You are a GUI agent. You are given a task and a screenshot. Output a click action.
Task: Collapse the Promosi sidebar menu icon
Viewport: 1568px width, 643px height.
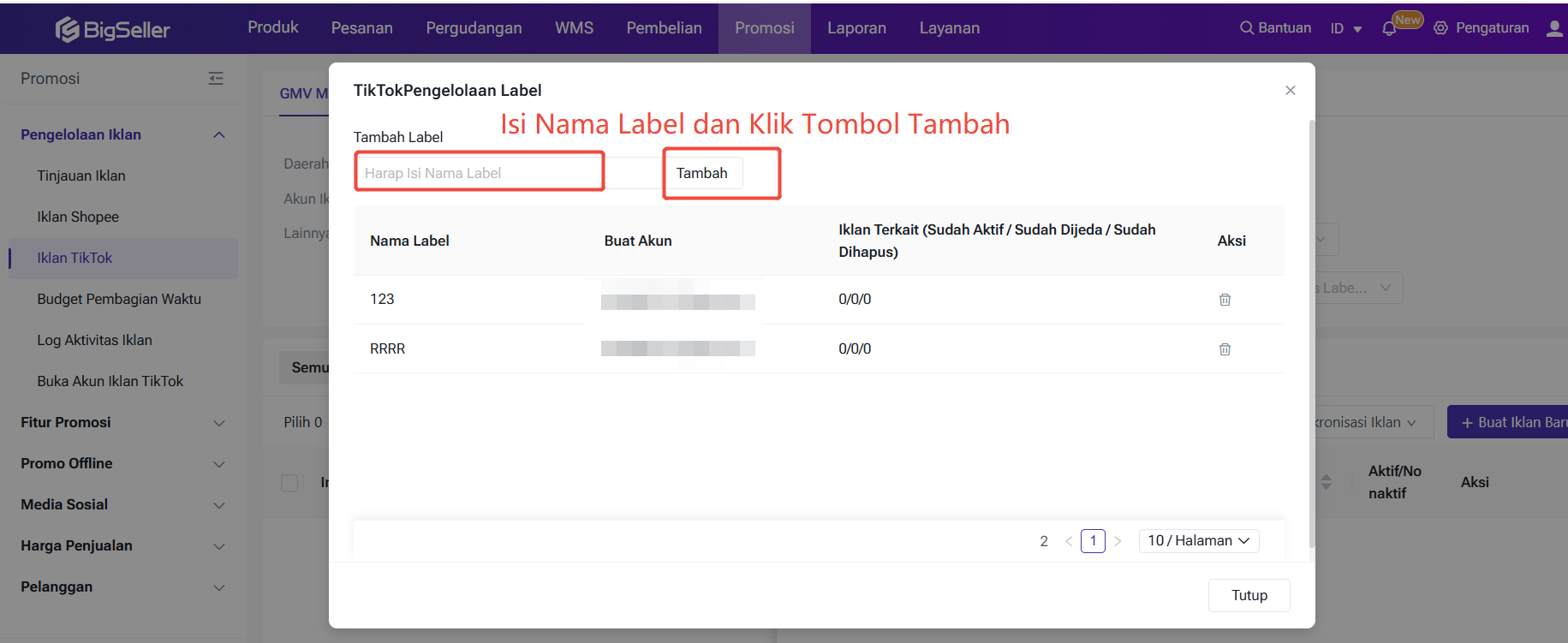coord(216,79)
